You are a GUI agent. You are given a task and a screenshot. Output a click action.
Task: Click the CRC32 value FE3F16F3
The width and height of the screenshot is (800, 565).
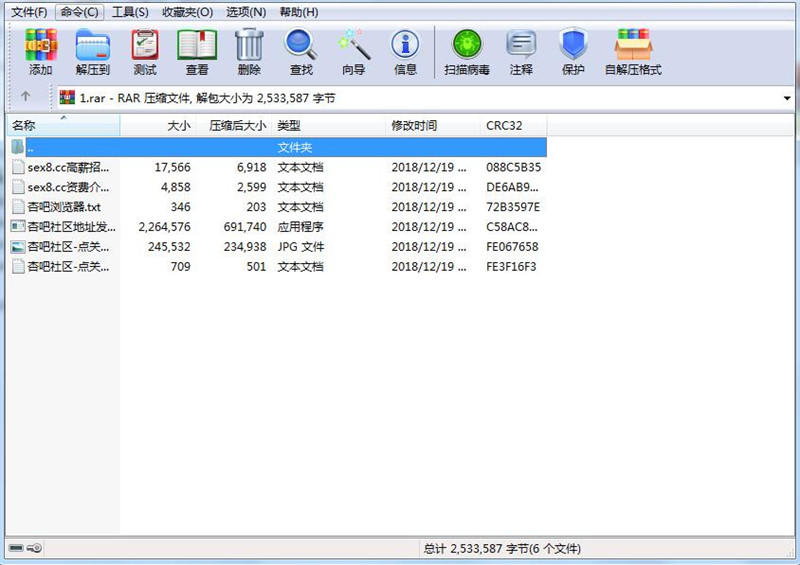(x=511, y=266)
